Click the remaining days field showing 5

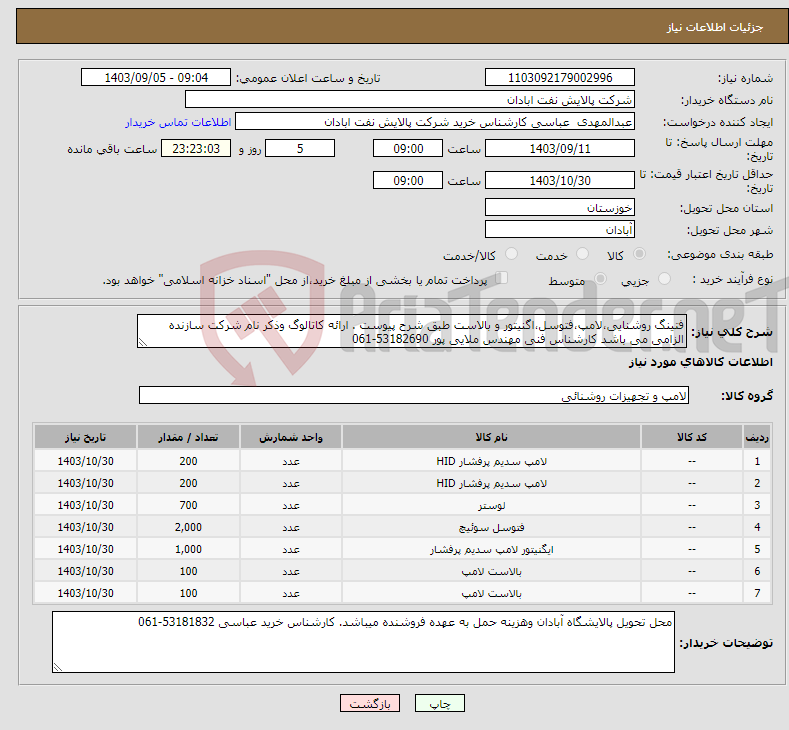click(x=300, y=148)
